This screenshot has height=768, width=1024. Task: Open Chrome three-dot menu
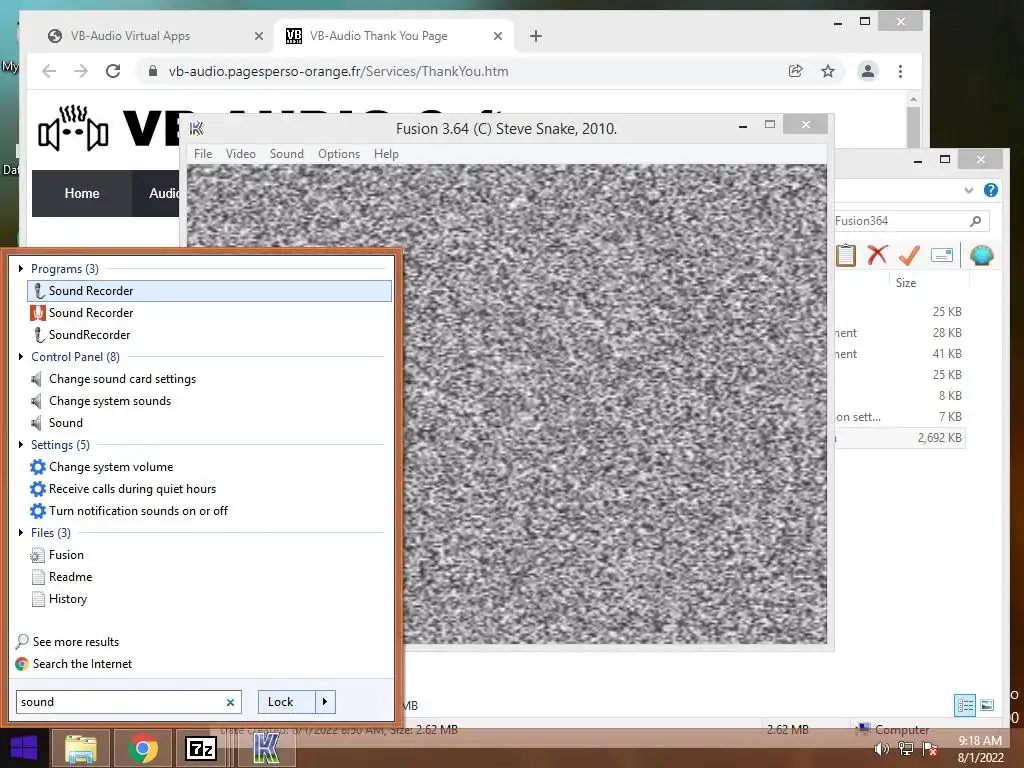pos(901,71)
